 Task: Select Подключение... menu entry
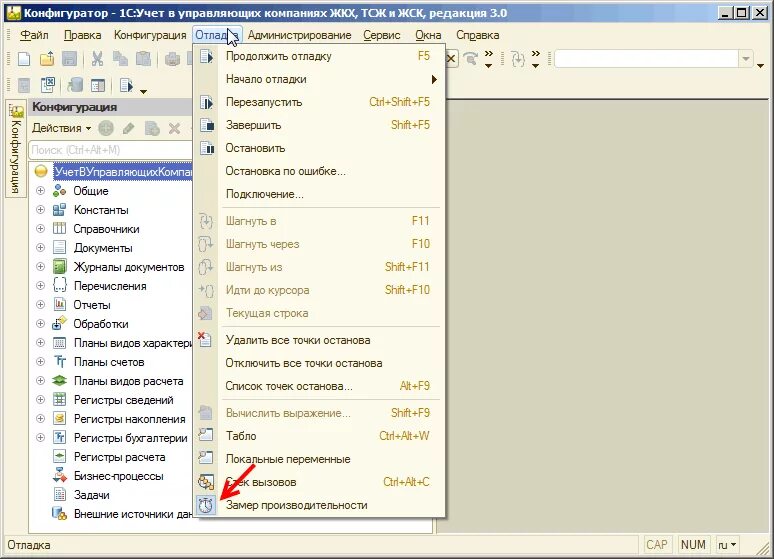(319, 194)
